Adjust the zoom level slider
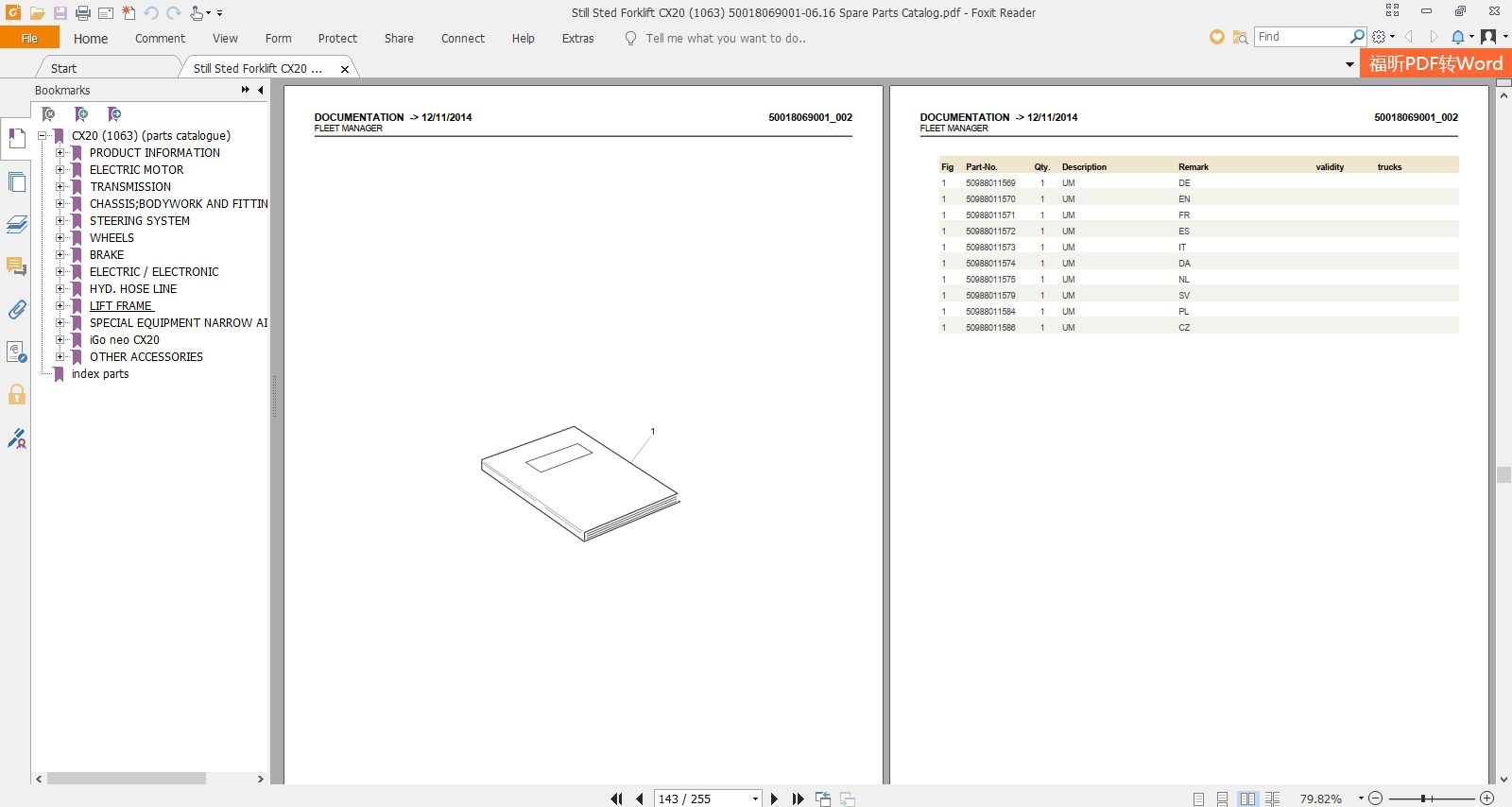The image size is (1512, 807). click(1423, 798)
